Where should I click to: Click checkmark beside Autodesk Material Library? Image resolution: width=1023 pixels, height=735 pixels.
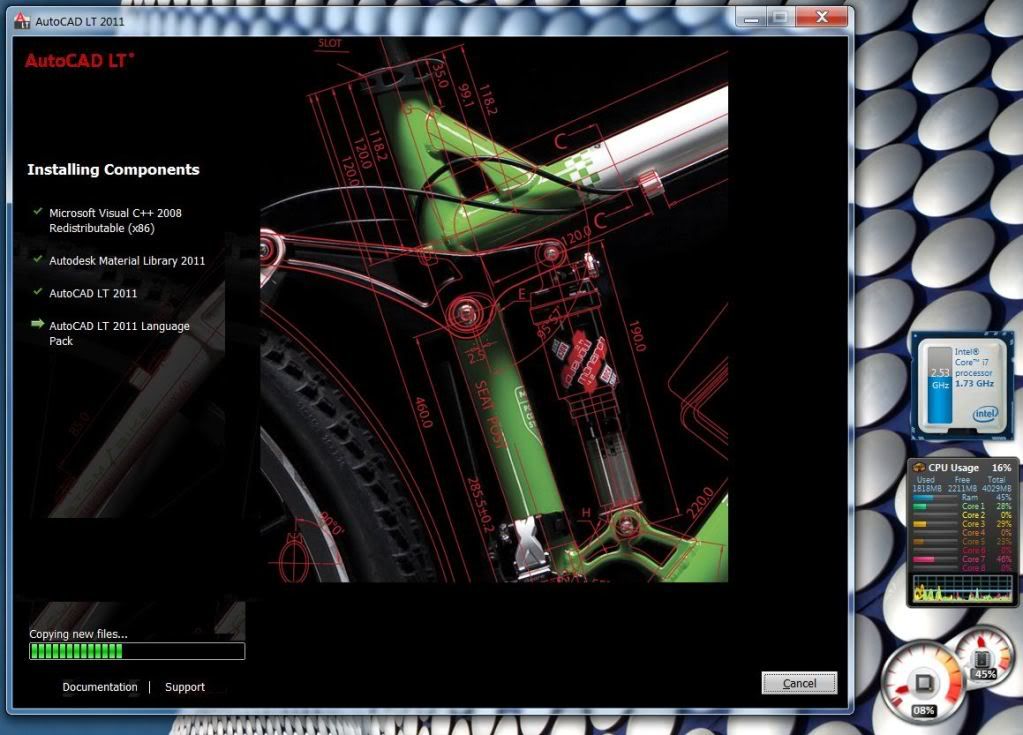coord(38,259)
